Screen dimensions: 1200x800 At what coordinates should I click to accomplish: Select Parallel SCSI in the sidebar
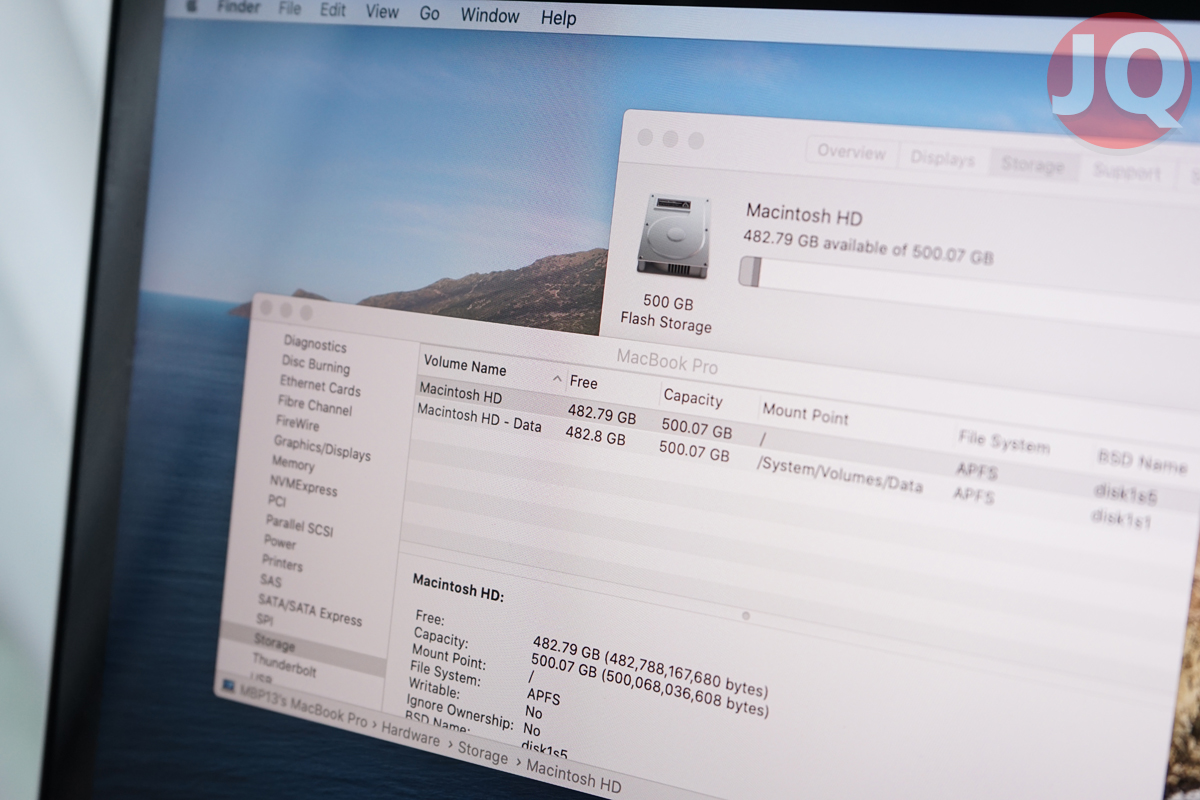299,525
